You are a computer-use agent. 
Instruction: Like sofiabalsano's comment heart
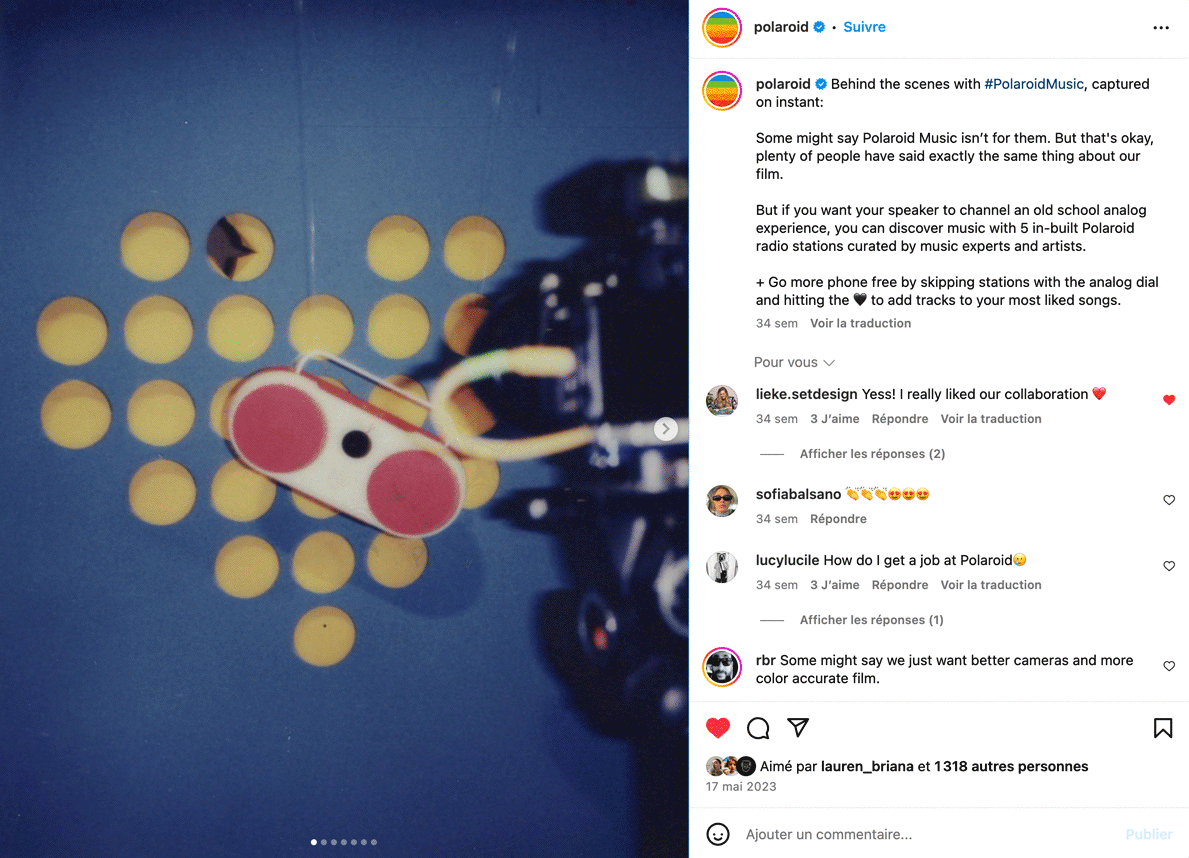[1169, 500]
